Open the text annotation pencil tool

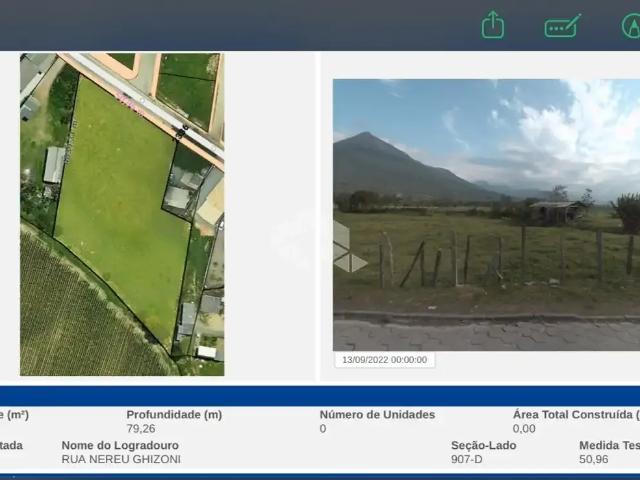[x=563, y=26]
